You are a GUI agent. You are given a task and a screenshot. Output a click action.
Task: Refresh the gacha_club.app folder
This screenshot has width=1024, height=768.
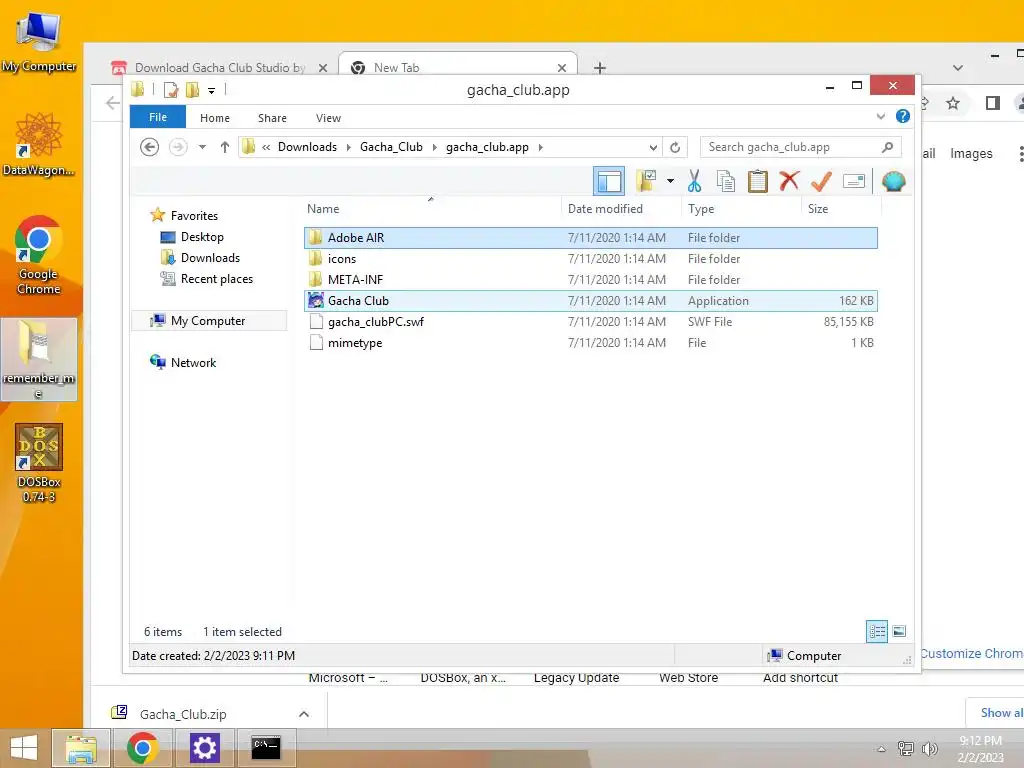[x=675, y=147]
